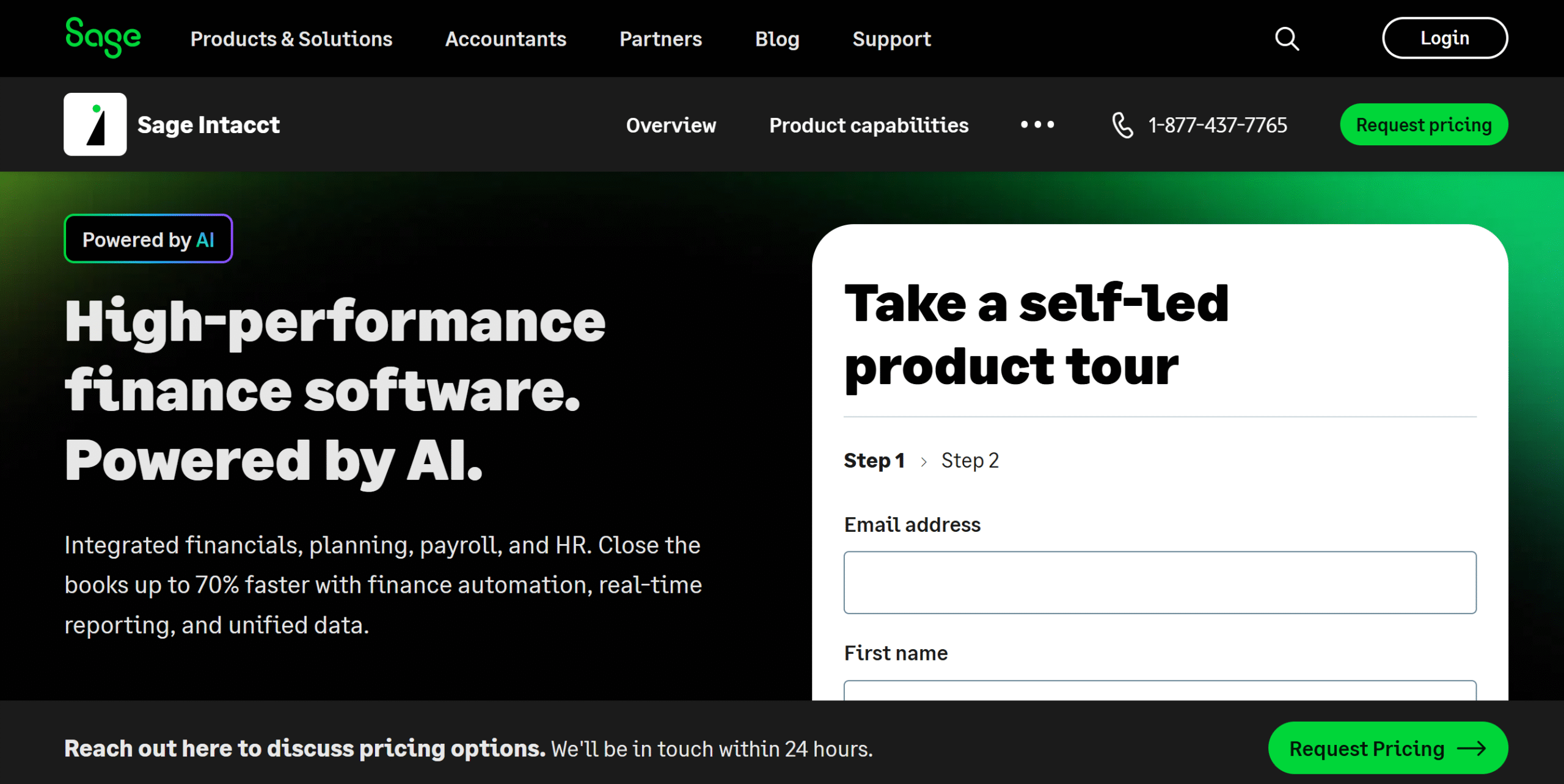This screenshot has height=784, width=1564.
Task: Select Step 1 in form steps
Action: (874, 460)
